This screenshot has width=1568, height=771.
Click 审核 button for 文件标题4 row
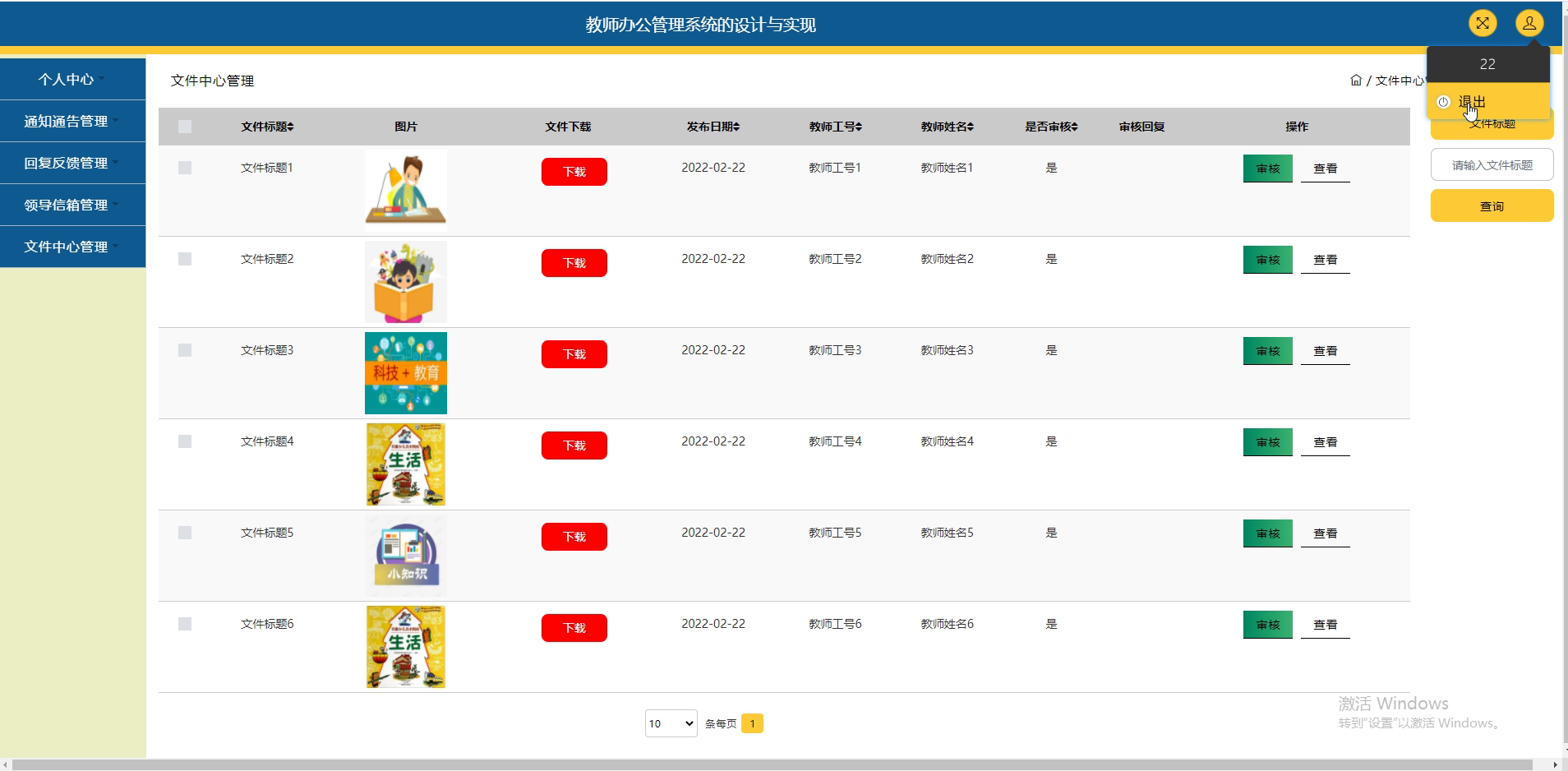[1268, 442]
